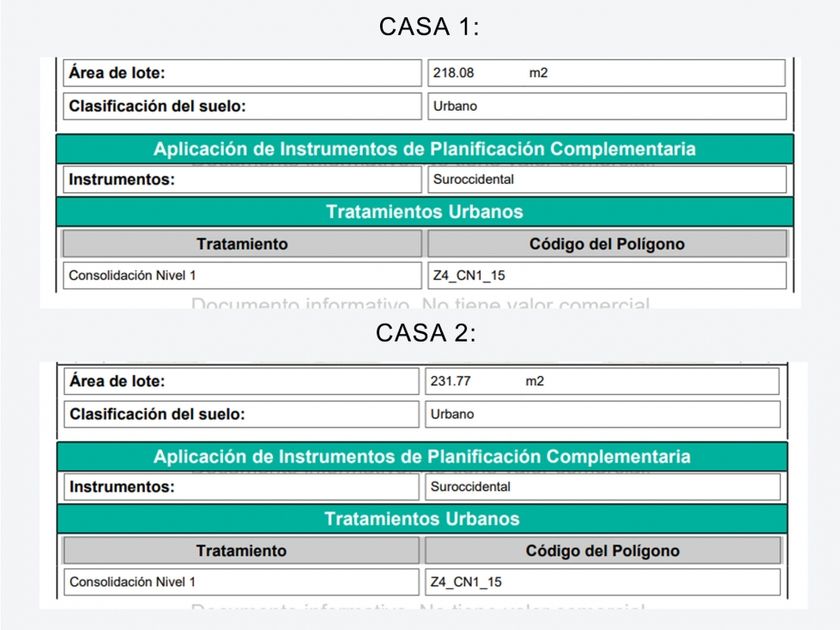
Task: Click CASA 2 Código del Polígono header
Action: [x=602, y=551]
